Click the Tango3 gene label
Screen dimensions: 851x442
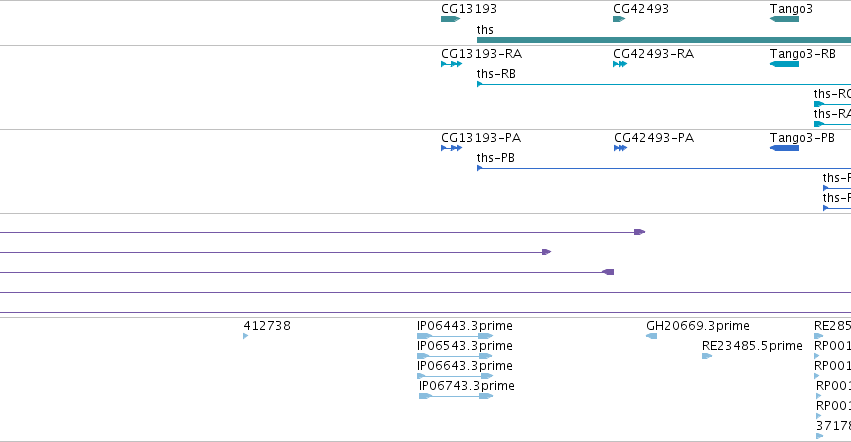(791, 9)
